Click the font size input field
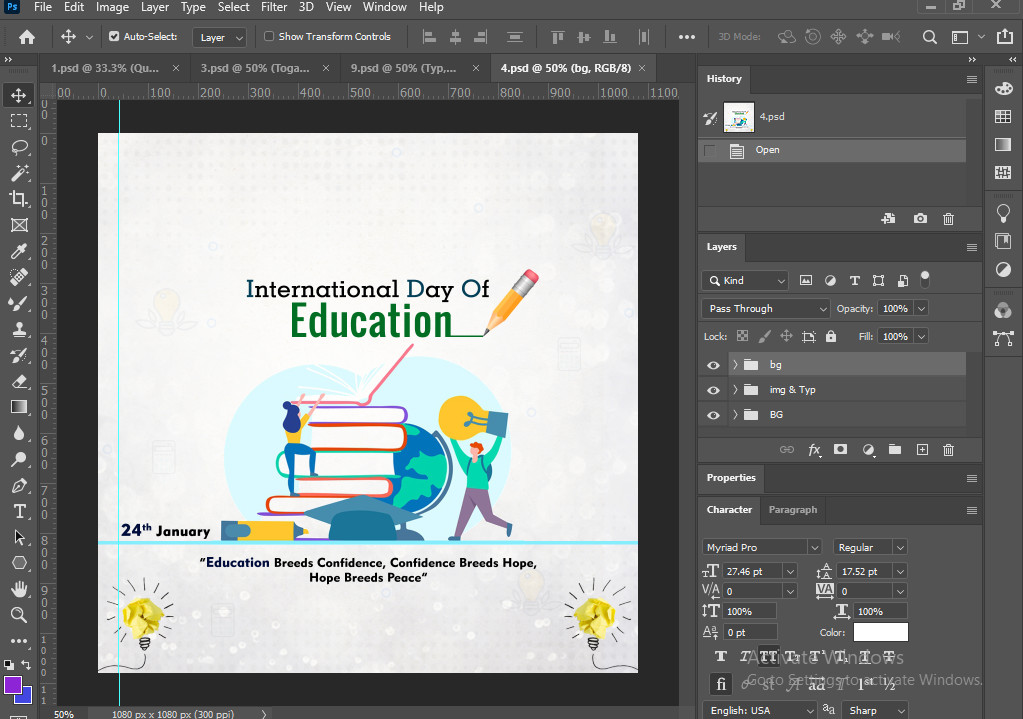Image resolution: width=1023 pixels, height=719 pixels. coord(752,572)
